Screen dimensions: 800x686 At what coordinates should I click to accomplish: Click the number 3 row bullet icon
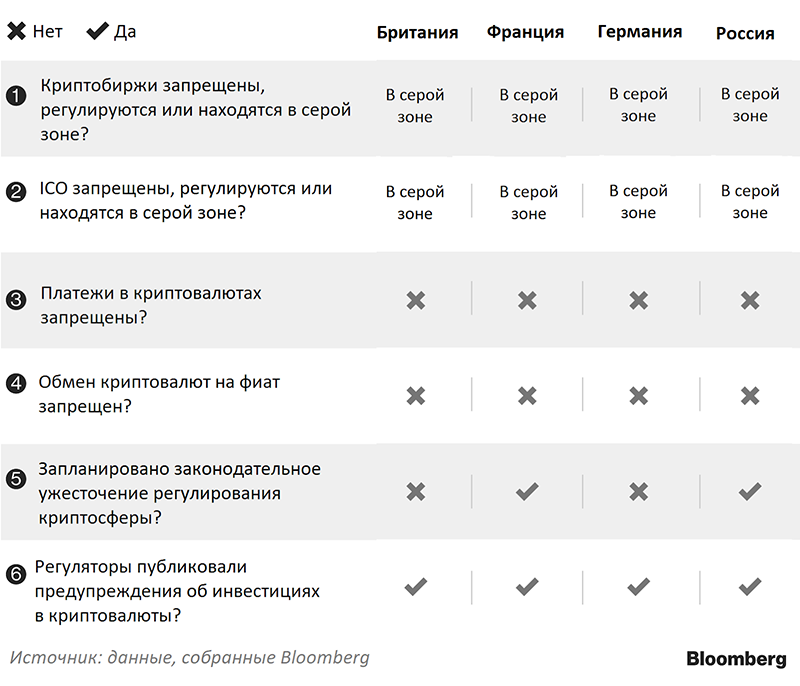[15, 299]
